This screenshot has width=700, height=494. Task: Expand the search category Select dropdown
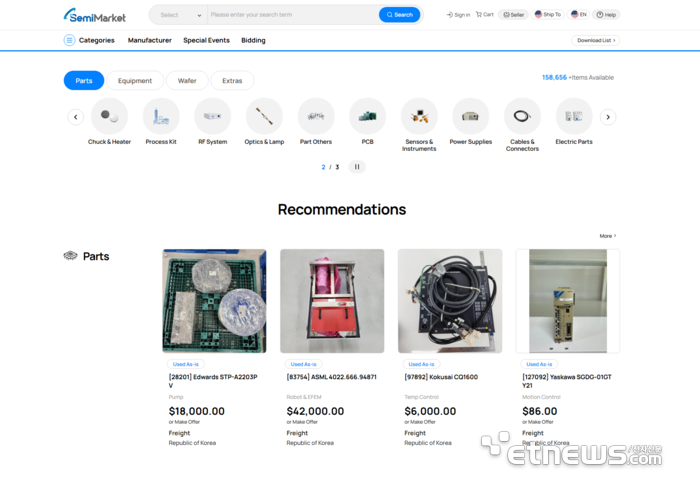[x=179, y=15]
